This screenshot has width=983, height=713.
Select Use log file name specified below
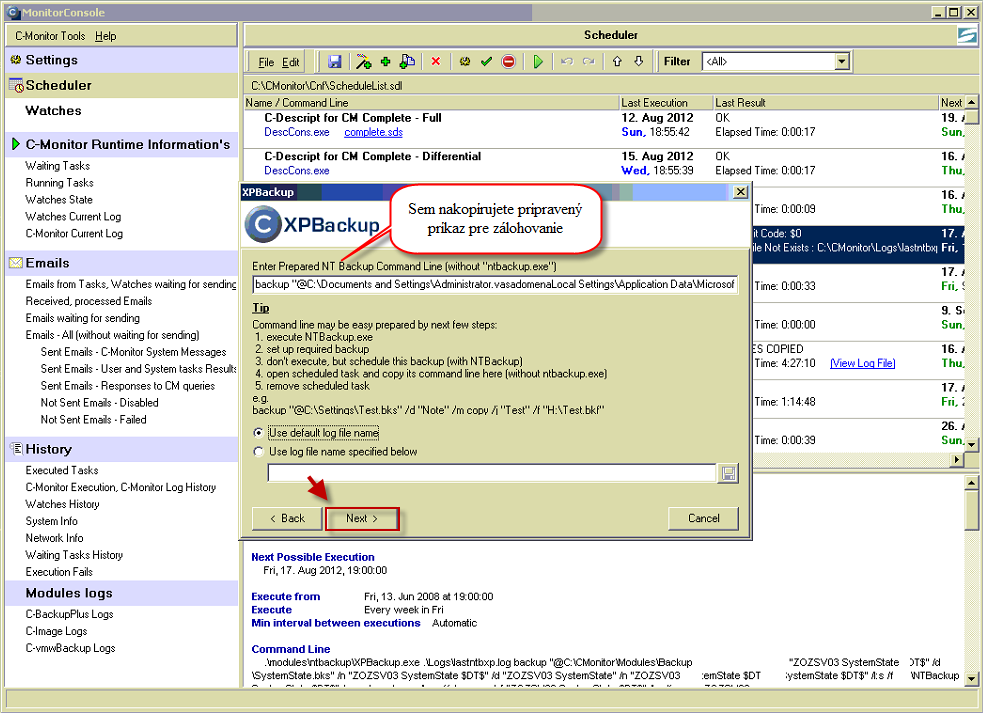point(258,452)
